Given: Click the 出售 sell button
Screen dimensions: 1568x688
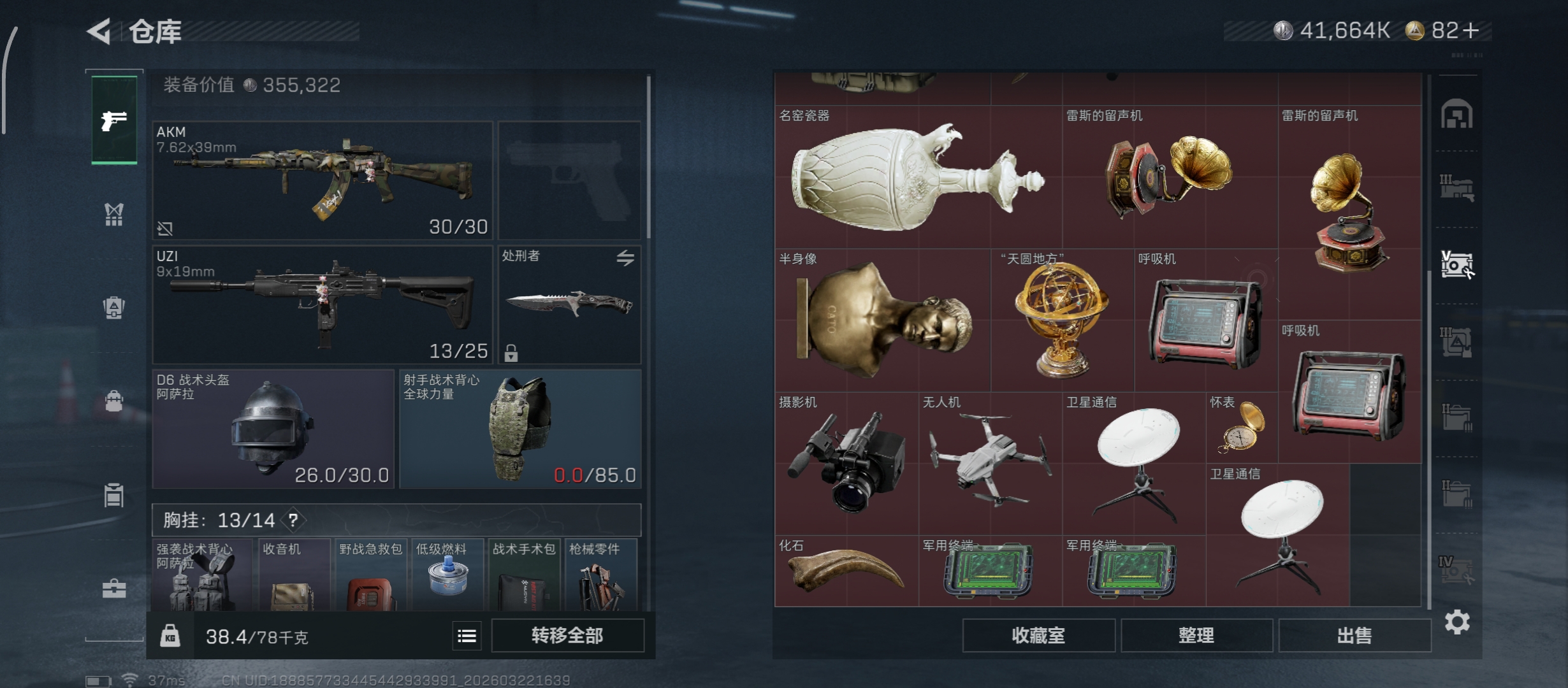Looking at the screenshot, I should click(x=1354, y=636).
